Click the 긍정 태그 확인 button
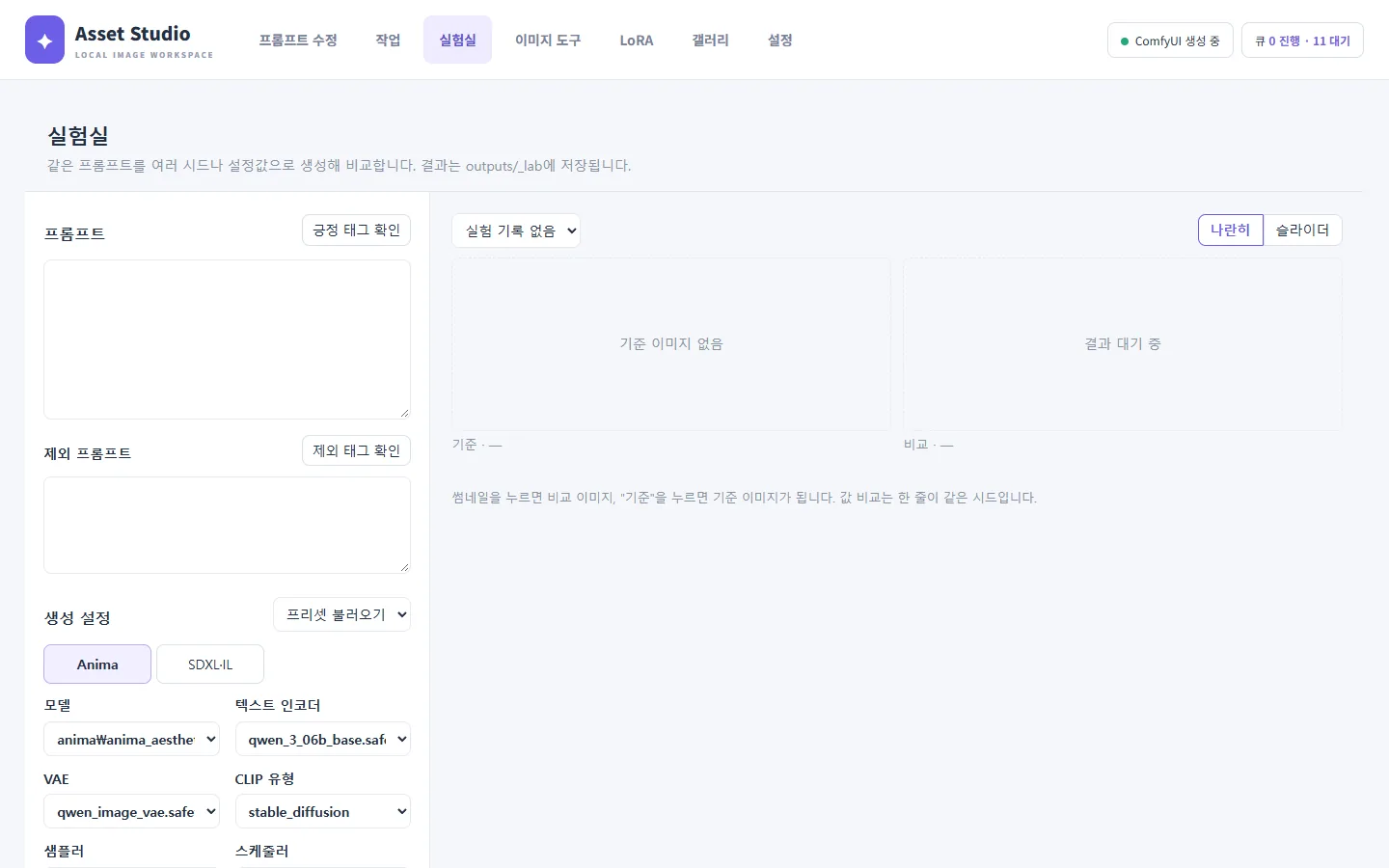This screenshot has height=868, width=1389. click(x=356, y=231)
